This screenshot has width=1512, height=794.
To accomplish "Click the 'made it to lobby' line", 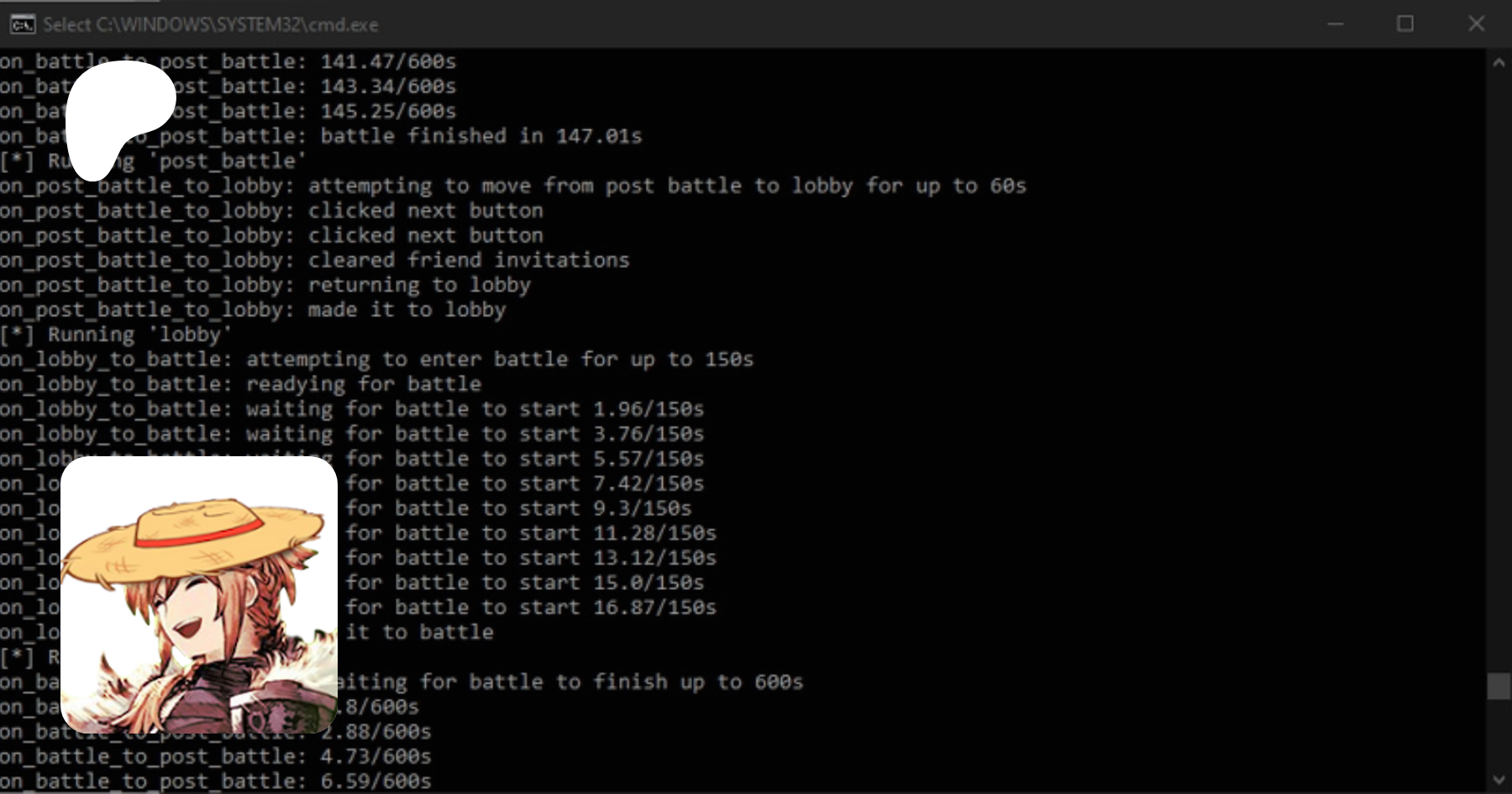I will [x=407, y=310].
